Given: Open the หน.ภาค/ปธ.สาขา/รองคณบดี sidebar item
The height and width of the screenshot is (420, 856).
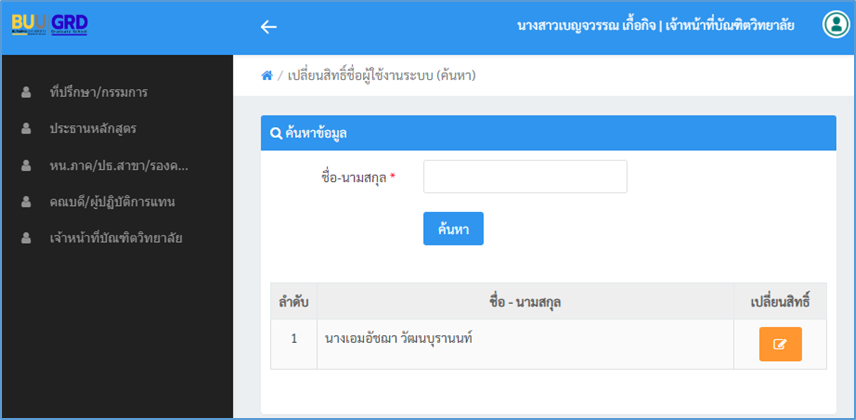Looking at the screenshot, I should 118,166.
